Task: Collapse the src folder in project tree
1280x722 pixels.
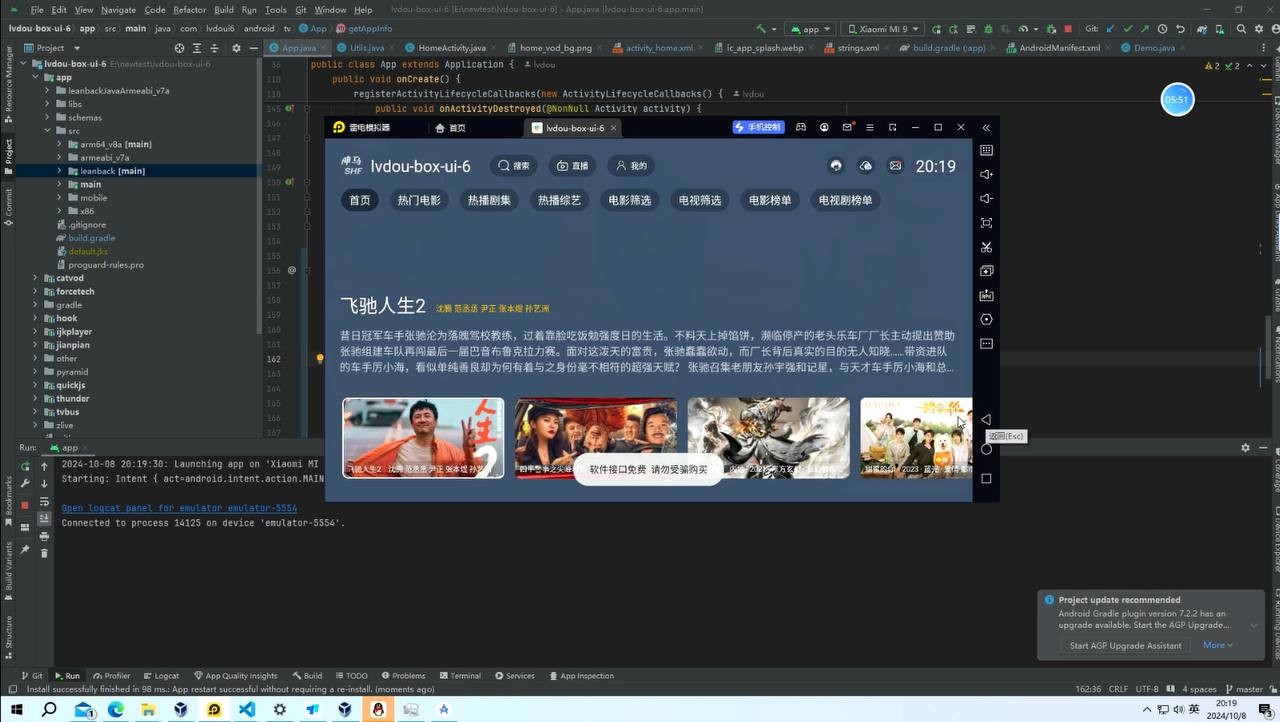Action: coord(47,131)
